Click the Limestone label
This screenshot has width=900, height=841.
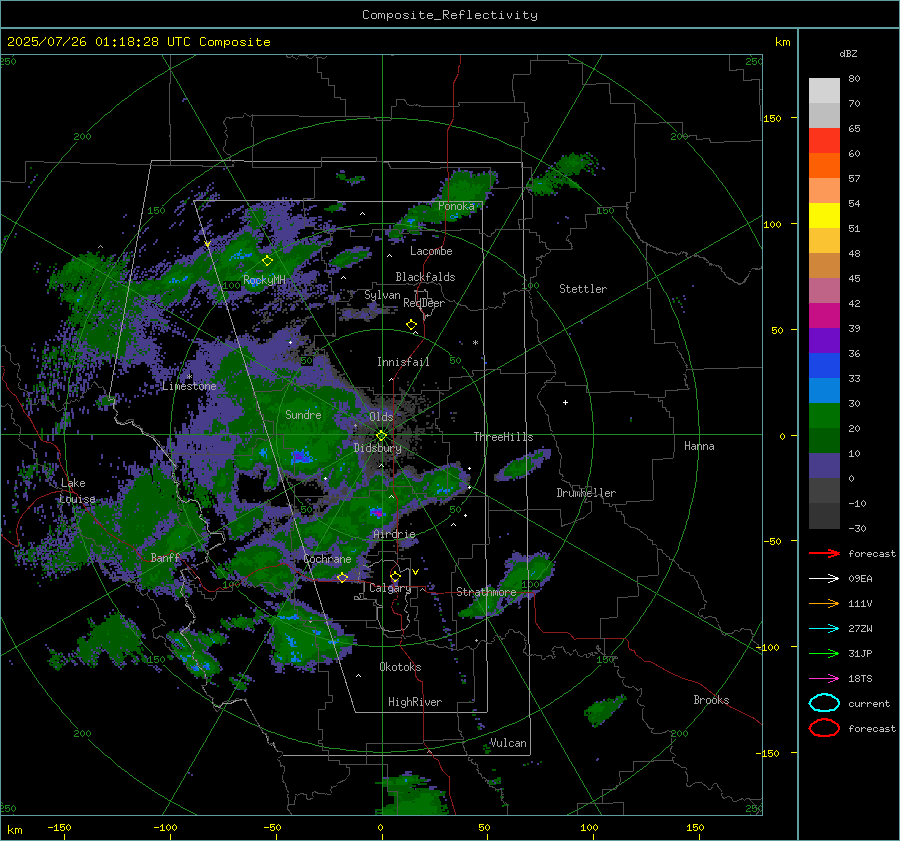click(189, 386)
